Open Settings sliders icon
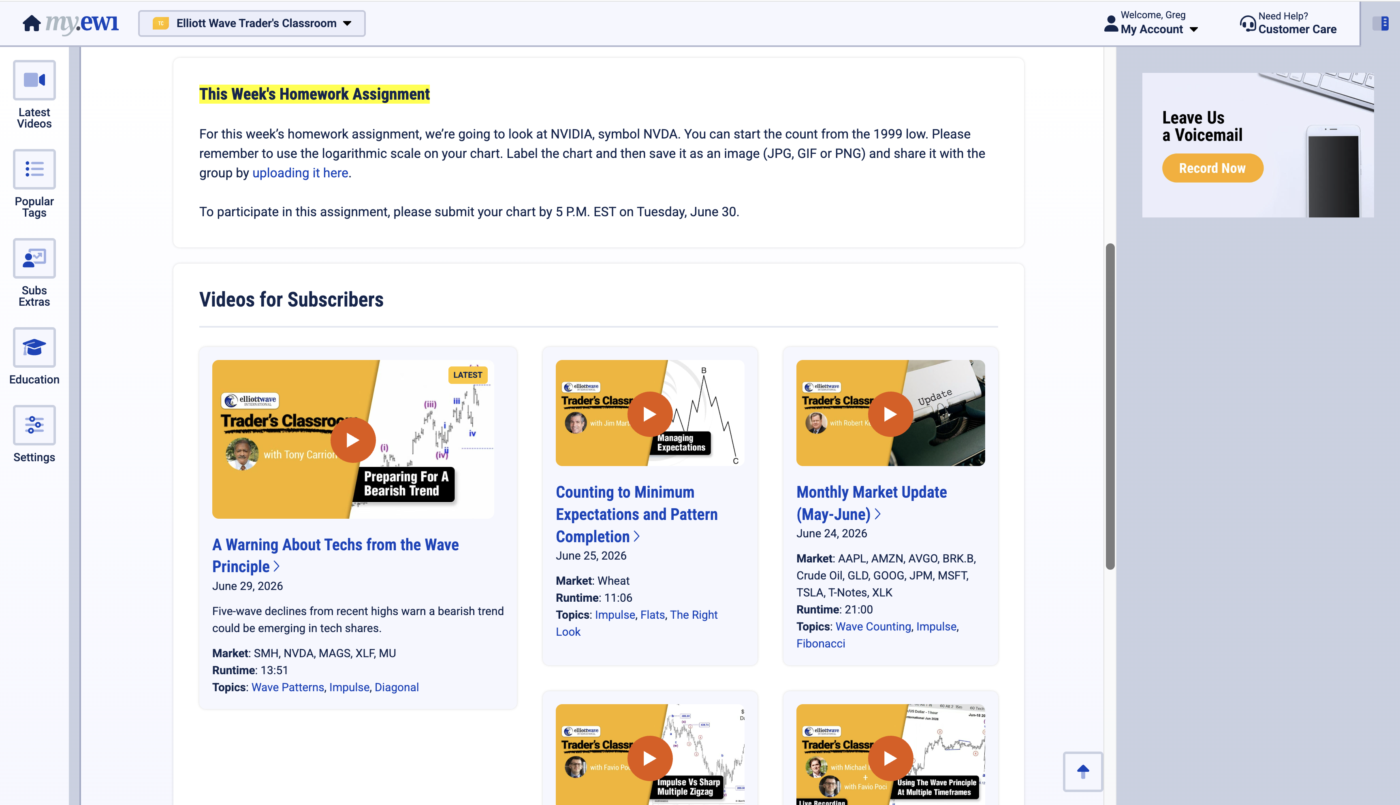The image size is (1400, 805). [34, 425]
